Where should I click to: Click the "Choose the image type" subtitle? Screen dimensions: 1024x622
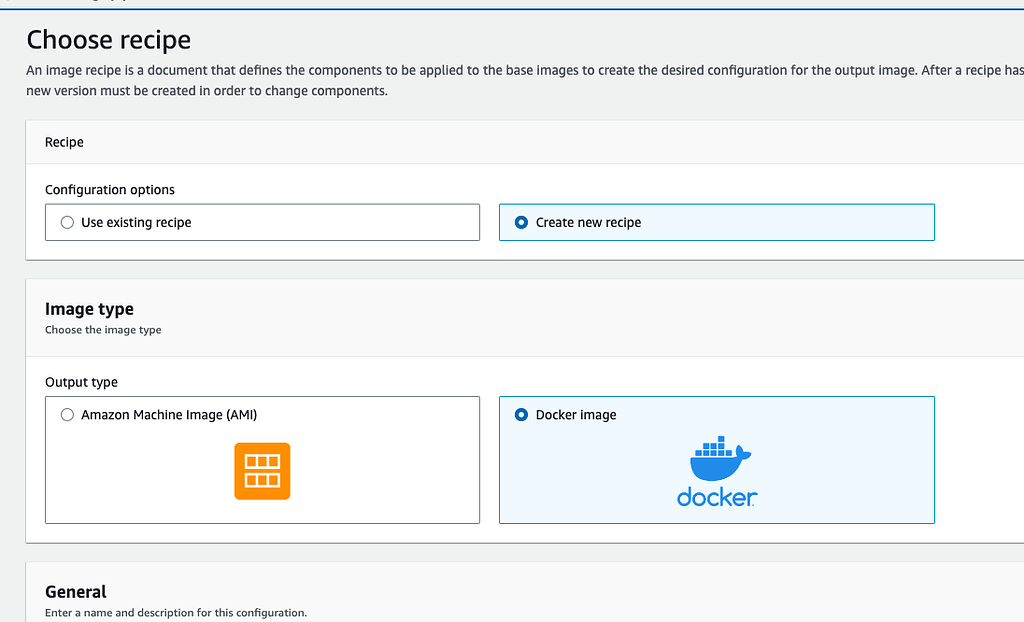click(103, 330)
